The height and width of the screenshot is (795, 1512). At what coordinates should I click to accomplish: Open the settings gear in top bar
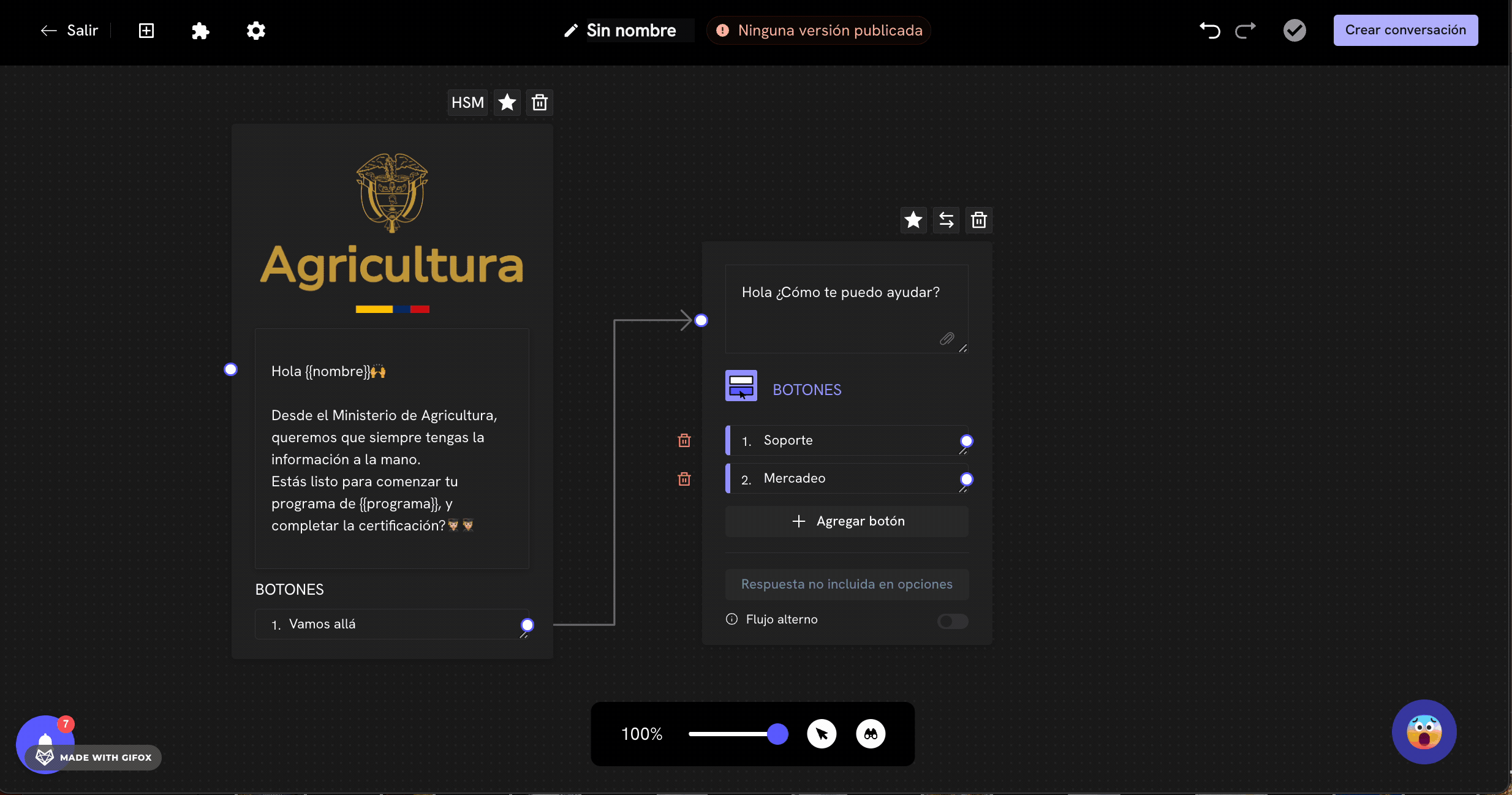click(x=255, y=31)
